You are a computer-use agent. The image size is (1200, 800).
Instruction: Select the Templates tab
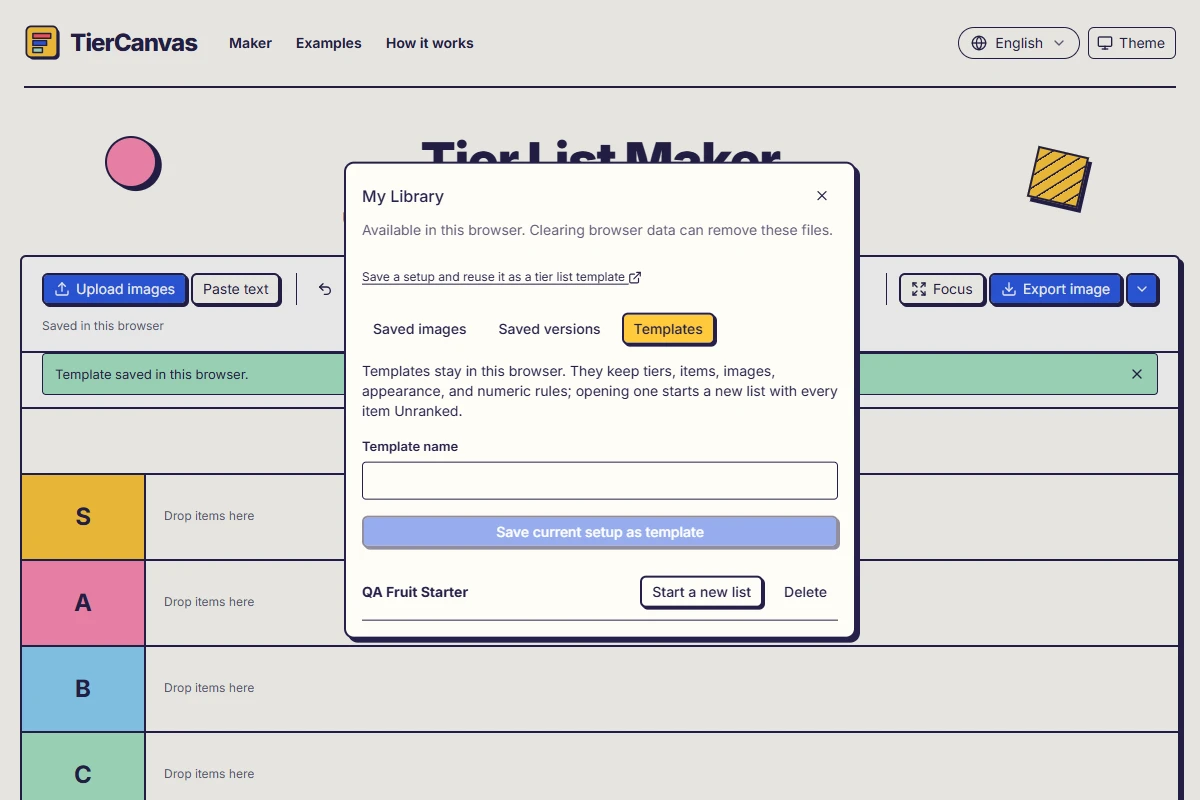(x=668, y=329)
